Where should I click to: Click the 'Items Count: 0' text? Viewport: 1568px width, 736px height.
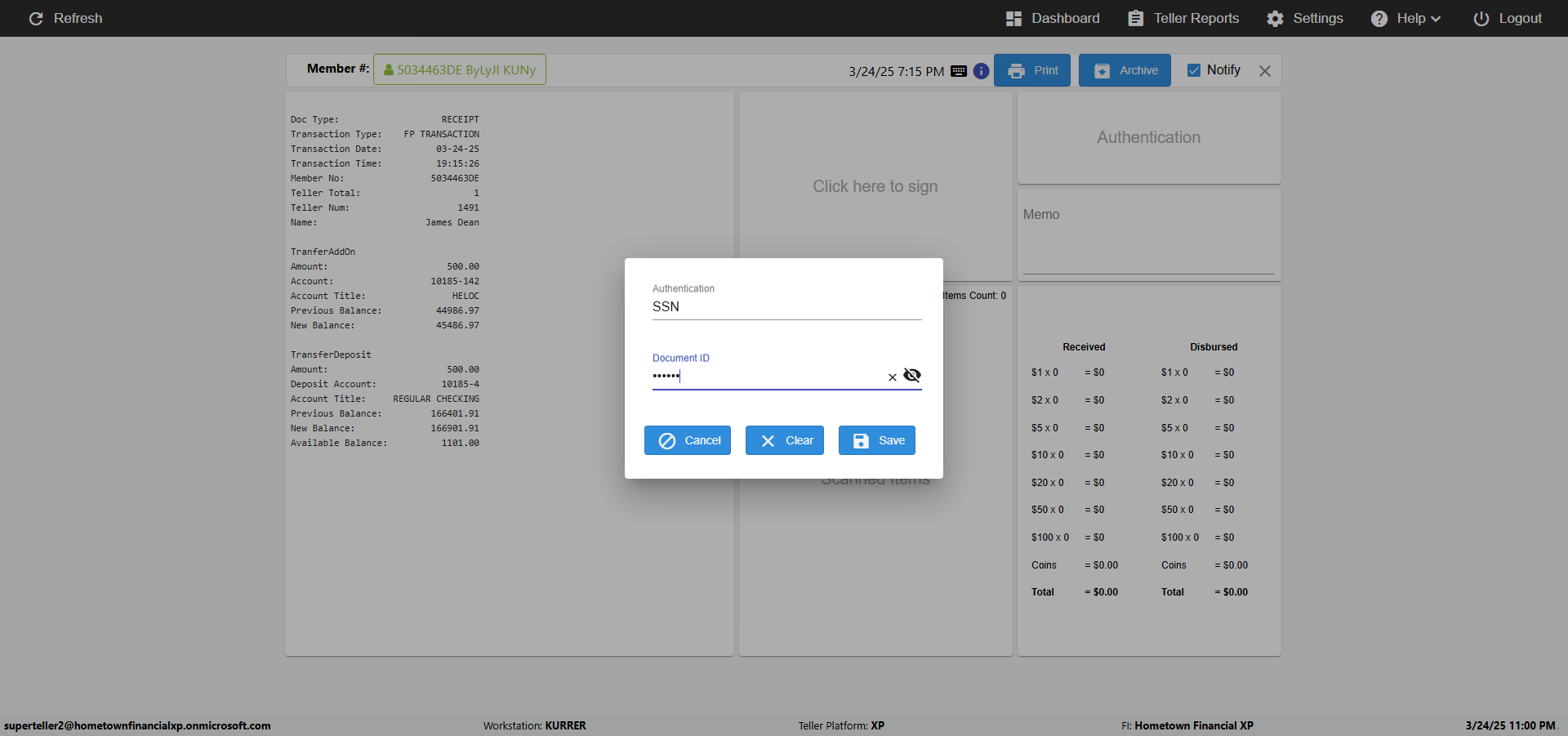point(974,296)
